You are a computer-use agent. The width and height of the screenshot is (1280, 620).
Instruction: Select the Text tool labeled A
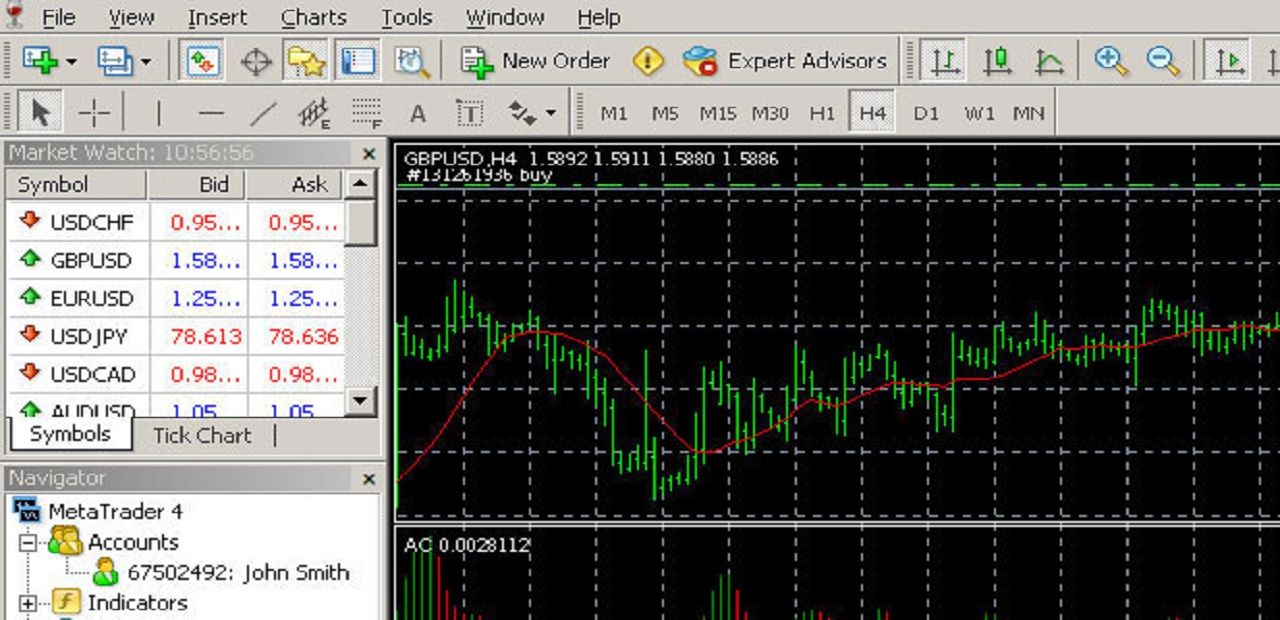click(418, 114)
